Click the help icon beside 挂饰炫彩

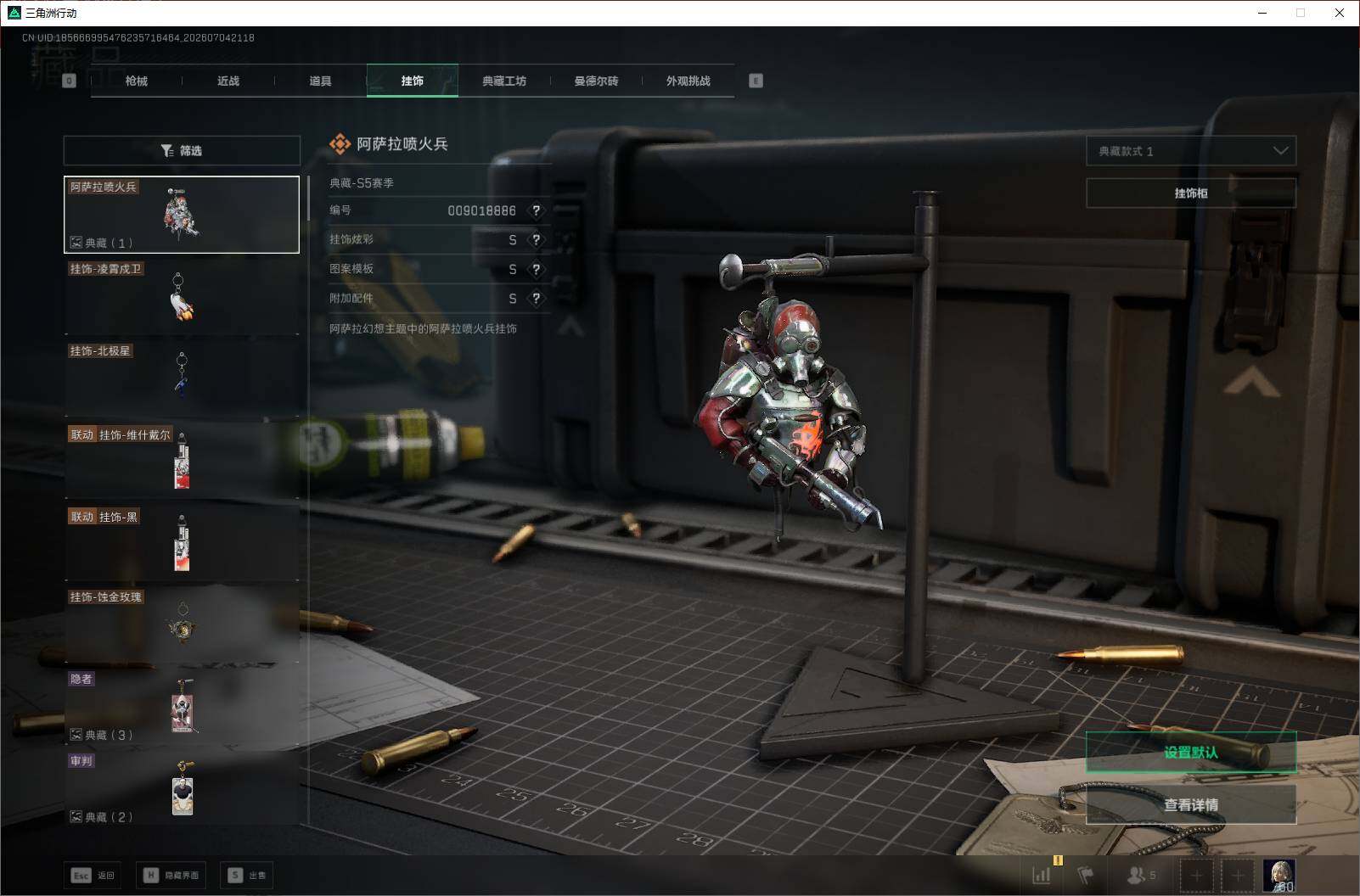(536, 240)
